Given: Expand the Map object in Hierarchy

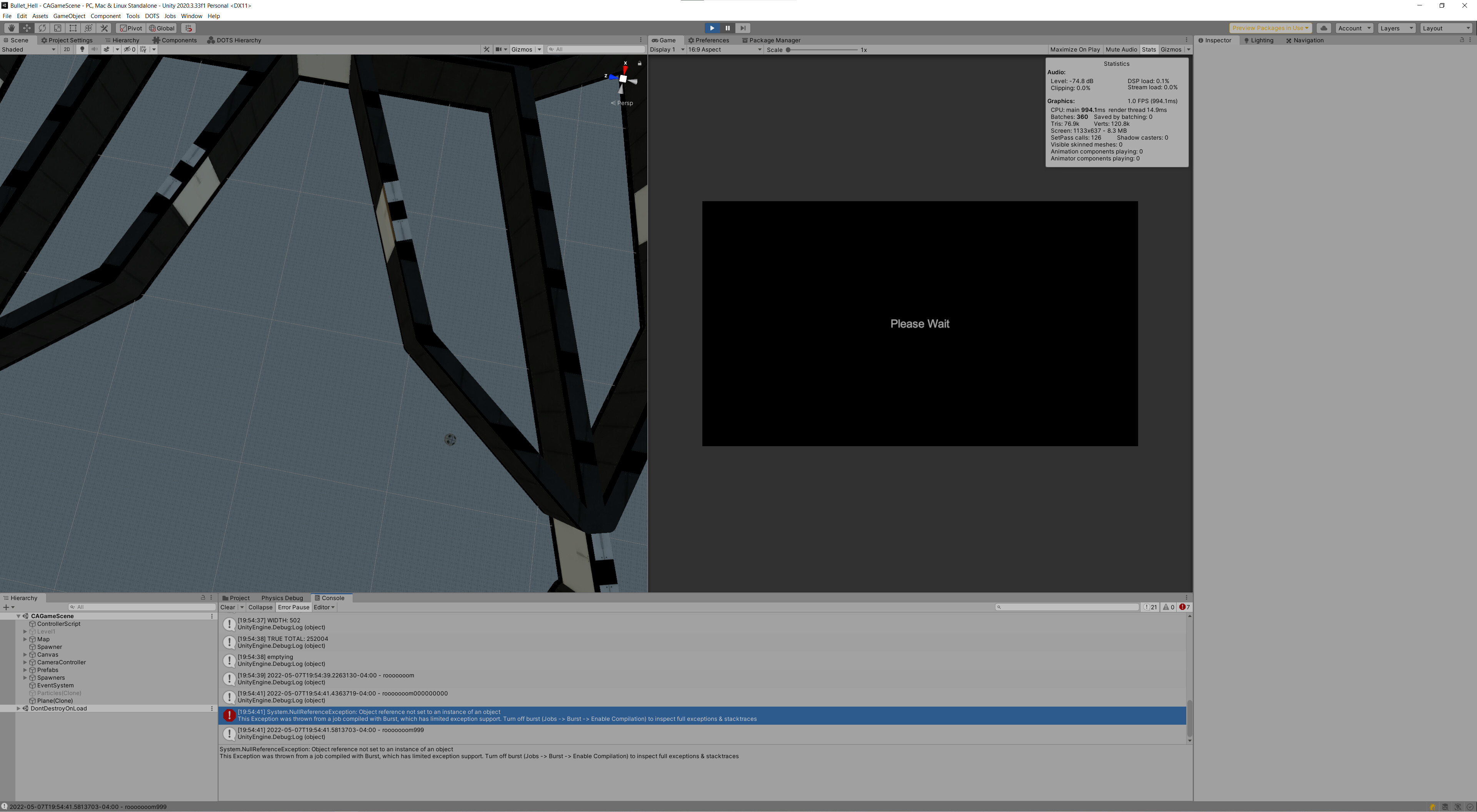Looking at the screenshot, I should pos(25,639).
